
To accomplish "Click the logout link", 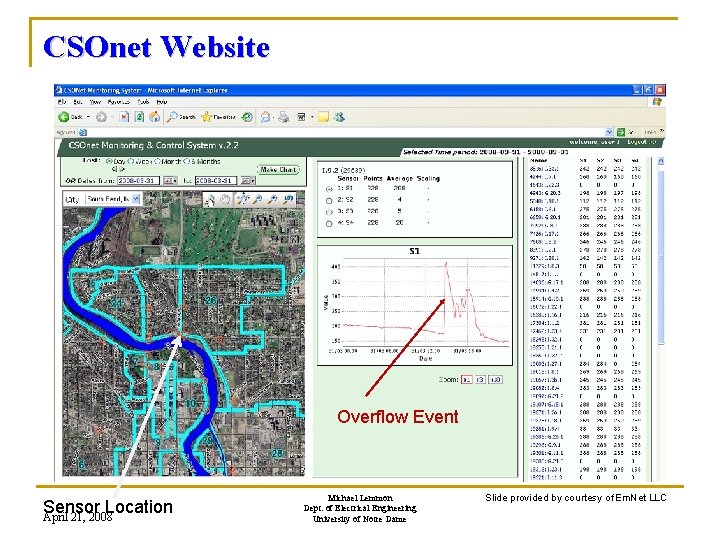I will [x=641, y=142].
